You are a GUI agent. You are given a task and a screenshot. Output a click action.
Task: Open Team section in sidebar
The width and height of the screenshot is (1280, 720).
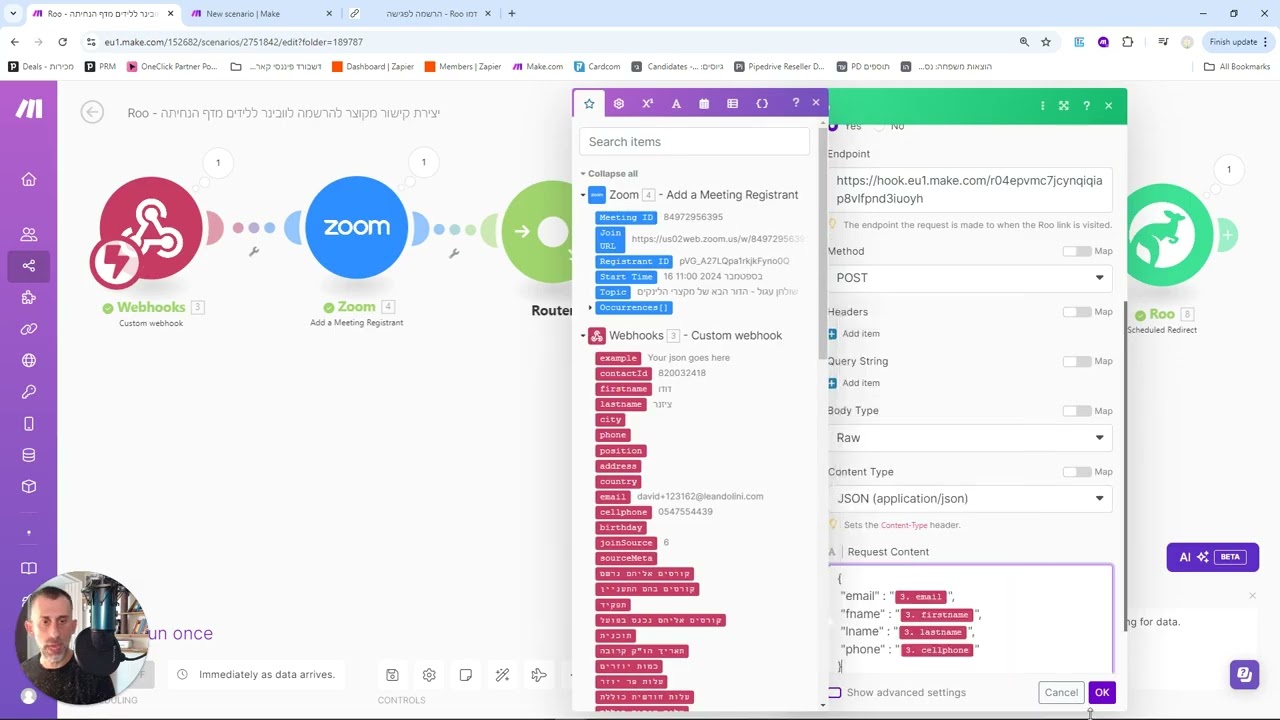[28, 234]
